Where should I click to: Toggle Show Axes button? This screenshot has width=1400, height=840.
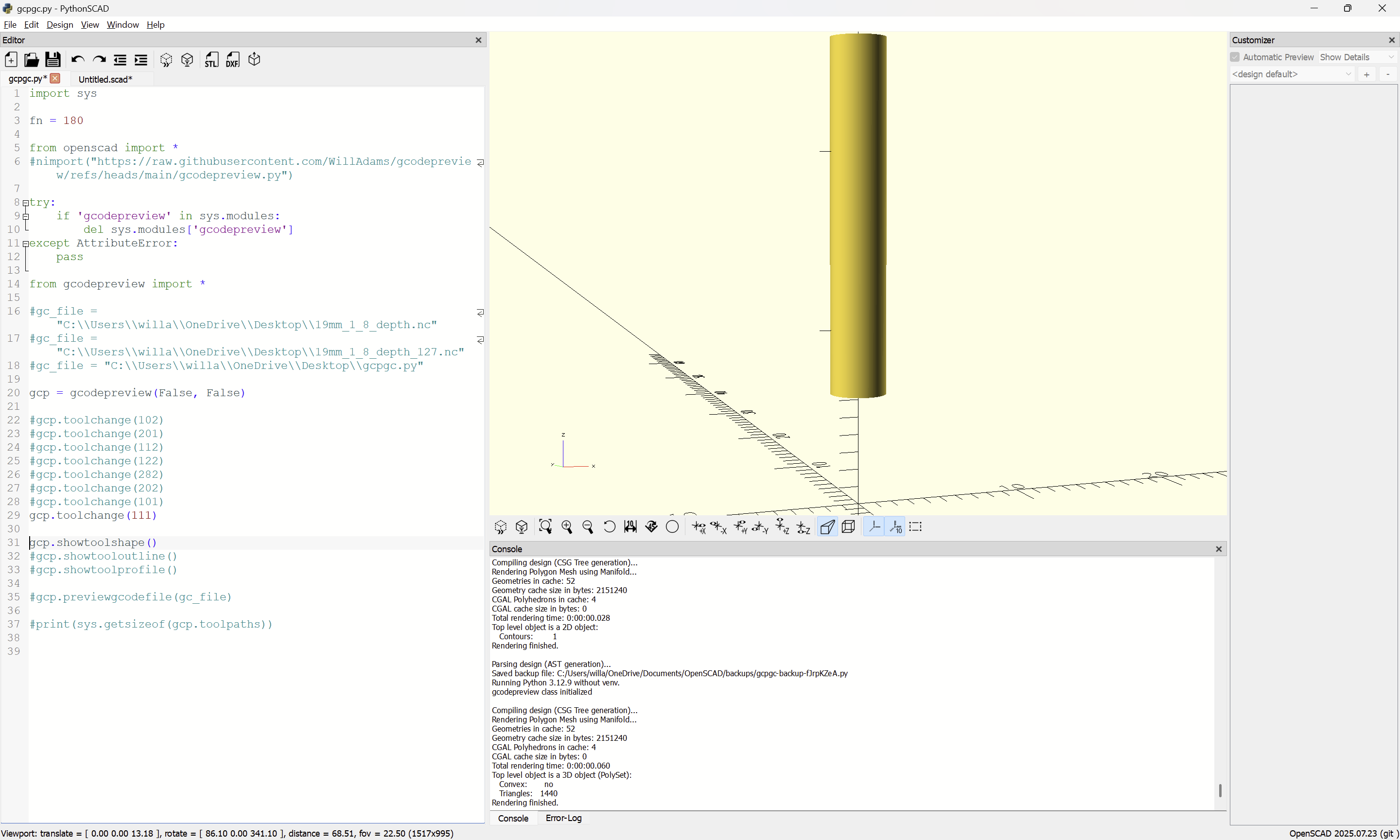pos(875,527)
